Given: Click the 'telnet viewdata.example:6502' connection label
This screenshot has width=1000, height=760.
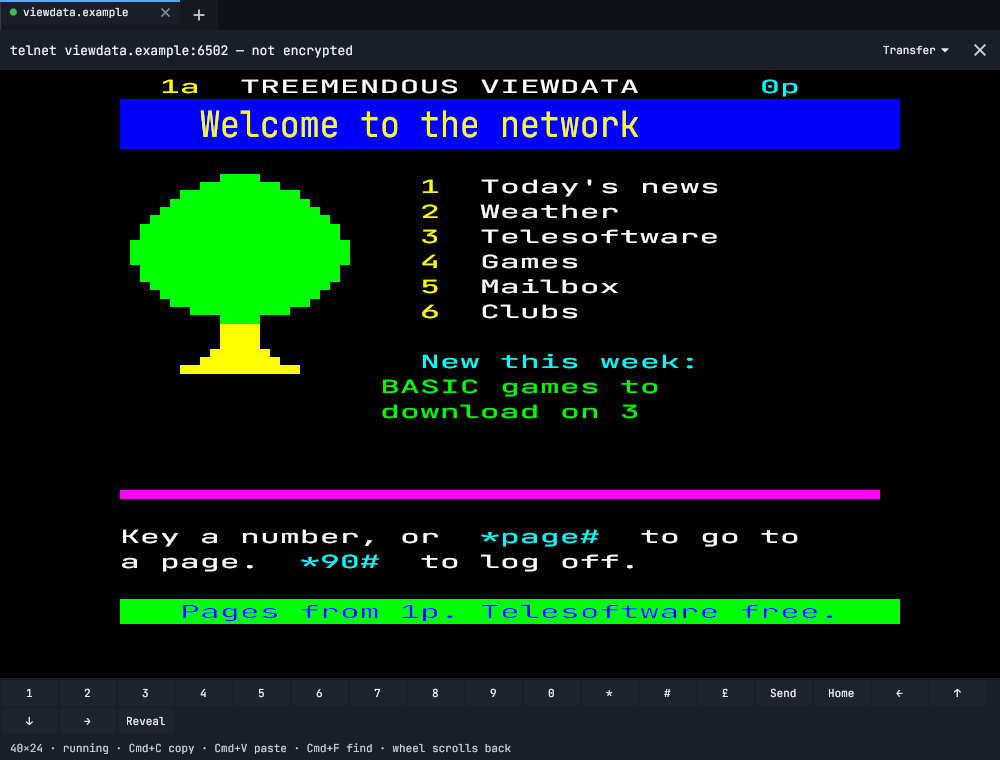Looking at the screenshot, I should point(119,50).
